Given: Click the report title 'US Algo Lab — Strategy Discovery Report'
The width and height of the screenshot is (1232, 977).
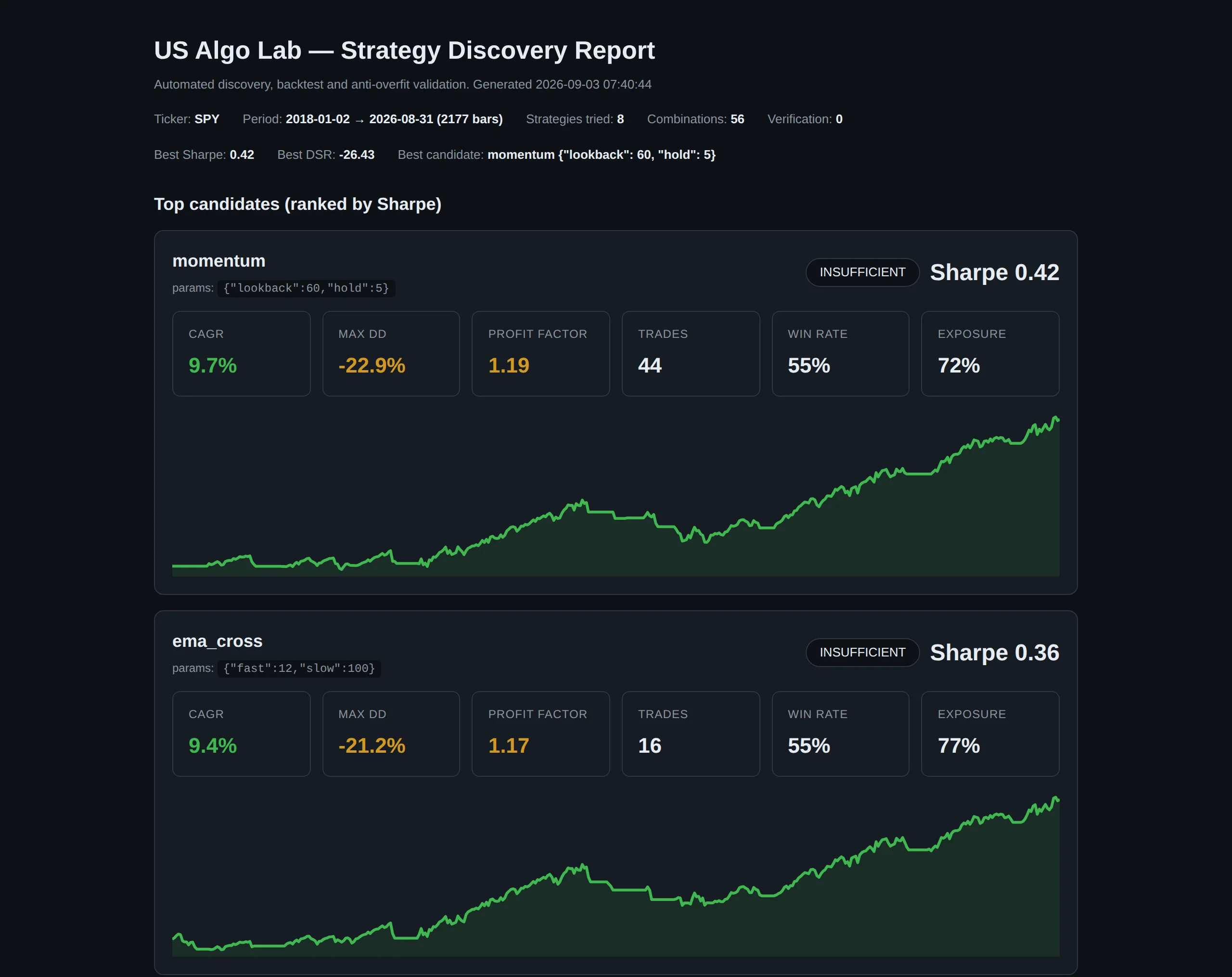Looking at the screenshot, I should point(404,50).
